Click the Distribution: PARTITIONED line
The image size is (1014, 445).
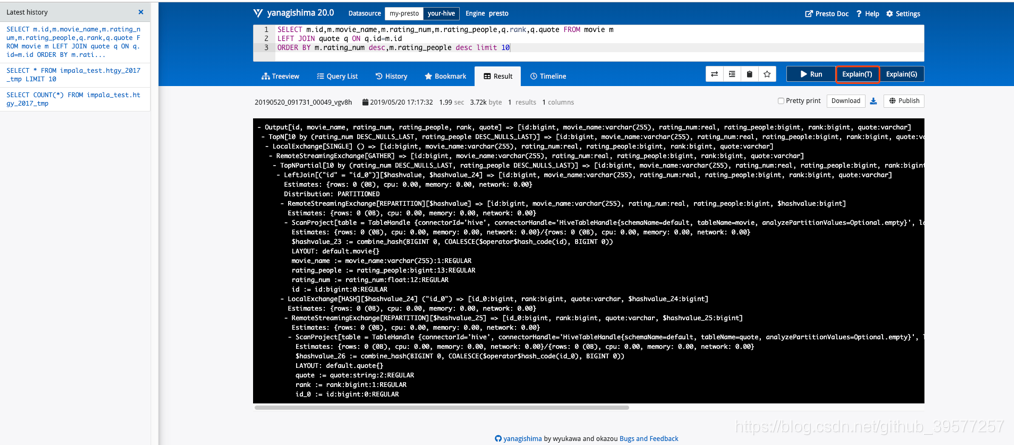(x=332, y=194)
